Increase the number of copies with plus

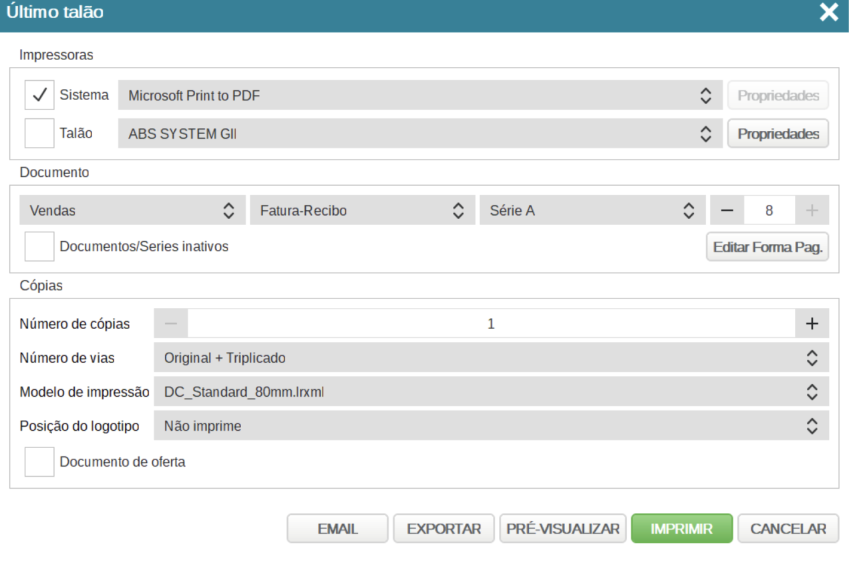tap(812, 323)
